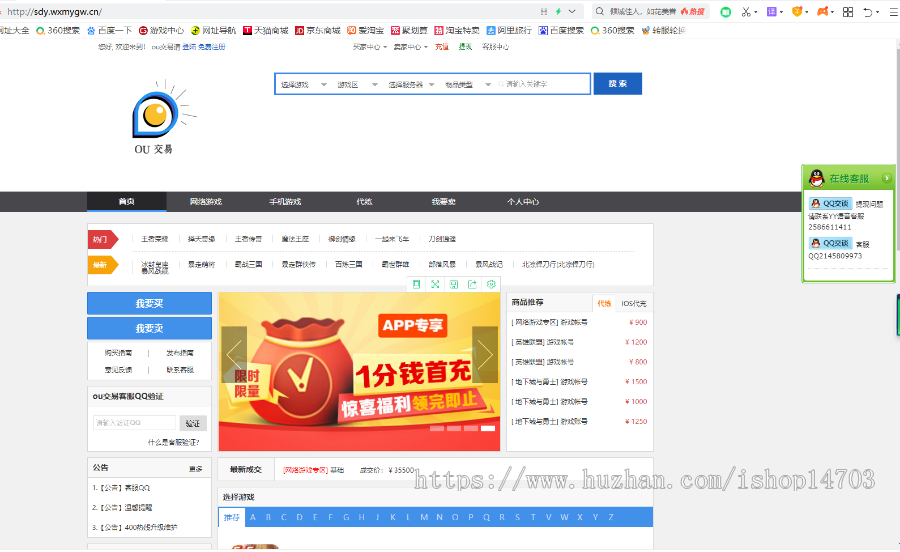Screen dimensions: 900x552
Task: Click the QQ penguin icon in 在线客服 header
Action: (x=816, y=178)
